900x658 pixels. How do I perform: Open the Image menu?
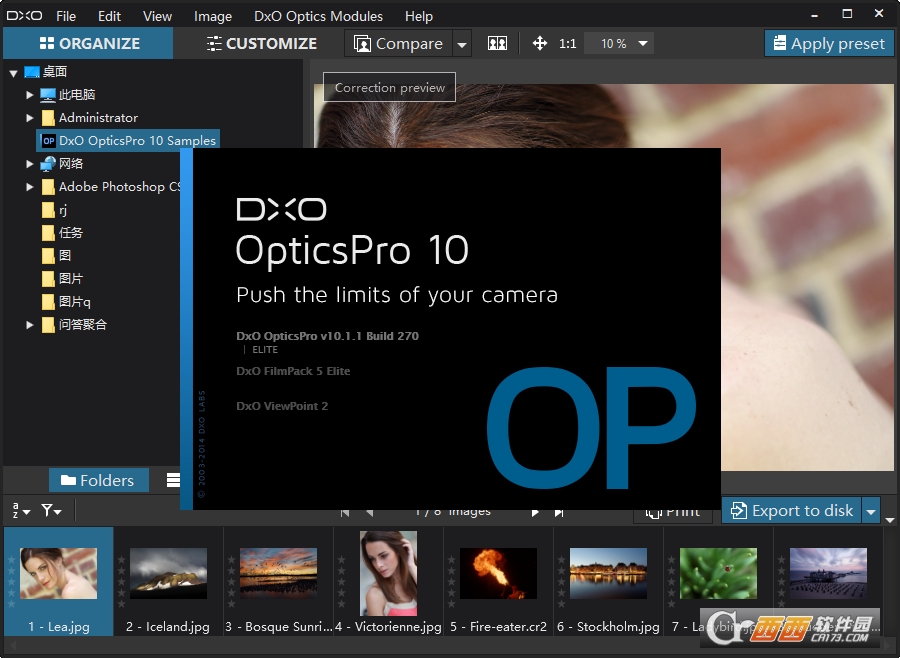click(x=212, y=16)
